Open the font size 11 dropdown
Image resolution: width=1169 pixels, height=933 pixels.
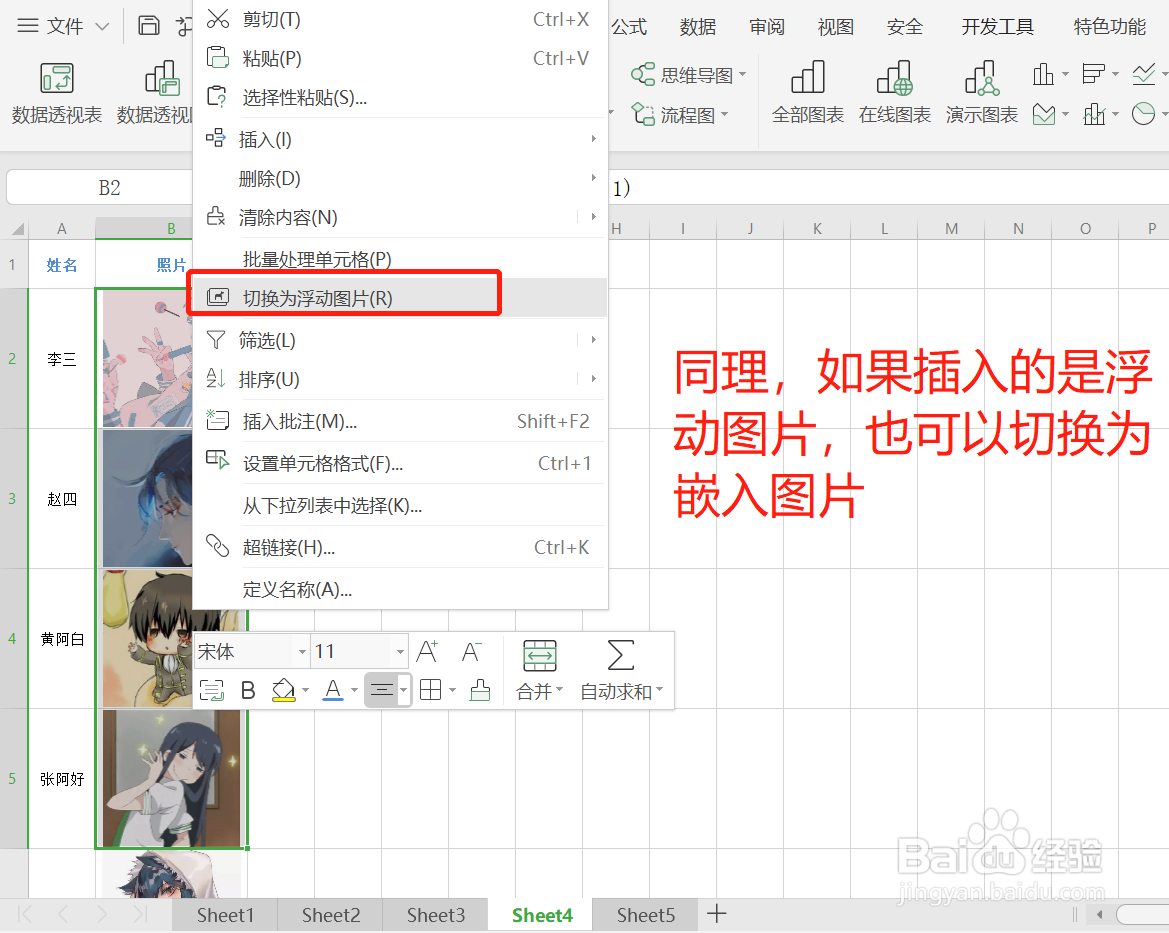[400, 652]
